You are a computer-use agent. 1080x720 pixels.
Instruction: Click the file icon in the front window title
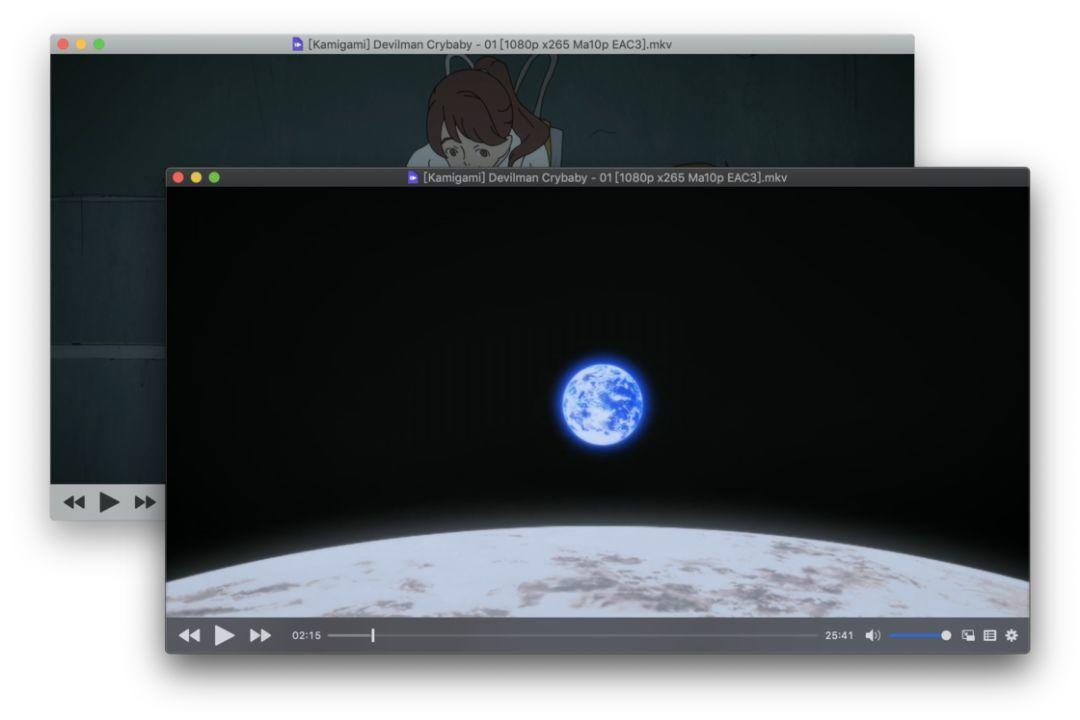coord(413,177)
